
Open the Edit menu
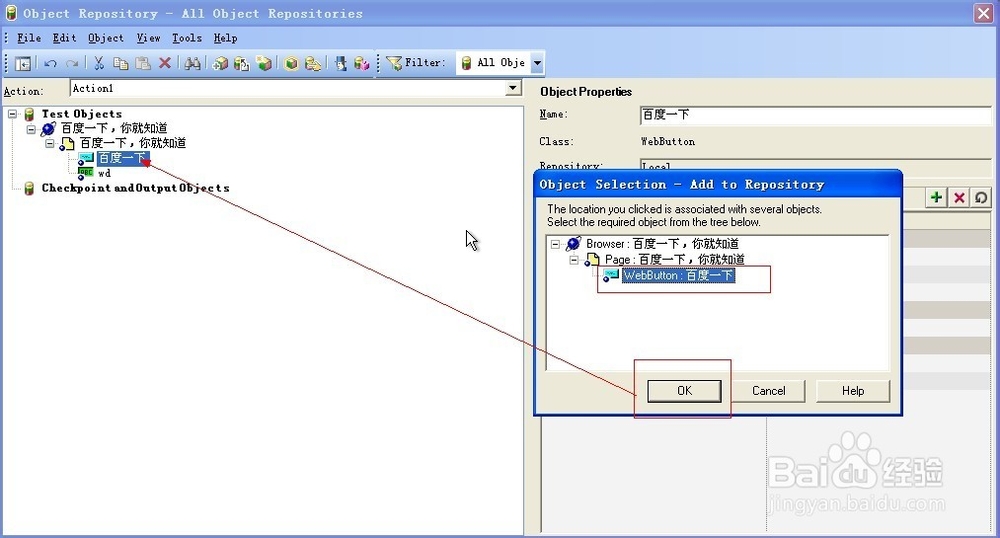coord(64,38)
